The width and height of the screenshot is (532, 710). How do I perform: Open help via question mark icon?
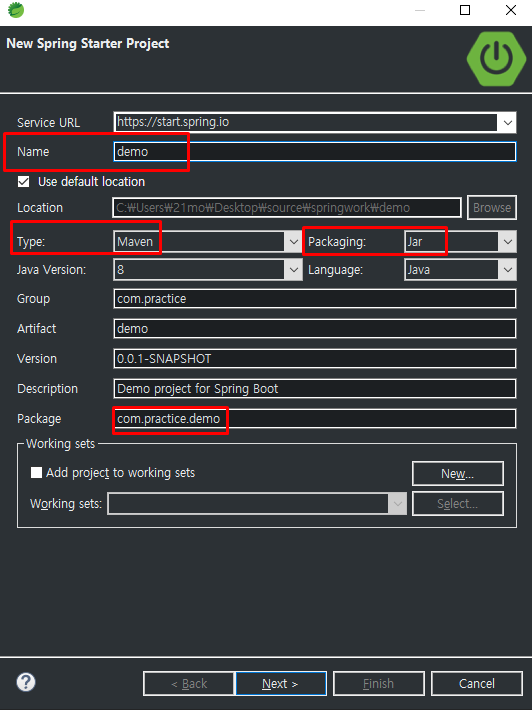[26, 682]
